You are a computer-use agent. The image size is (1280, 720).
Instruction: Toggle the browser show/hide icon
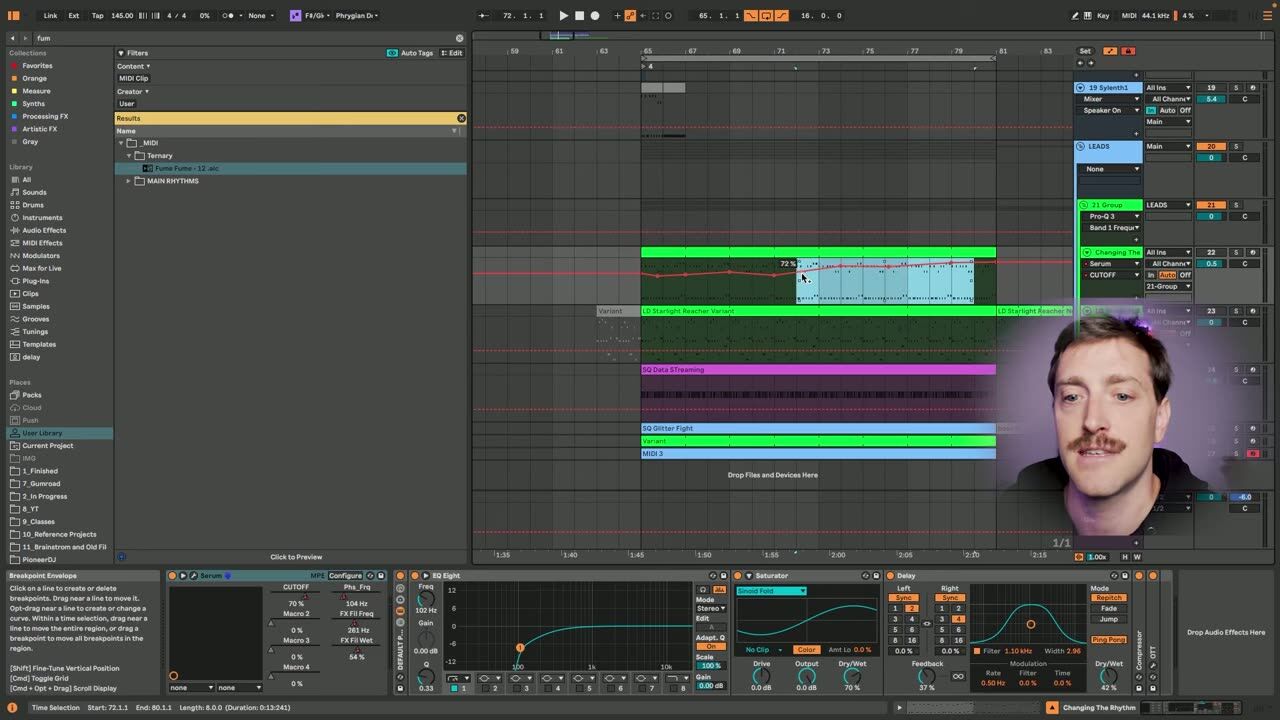tap(14, 15)
